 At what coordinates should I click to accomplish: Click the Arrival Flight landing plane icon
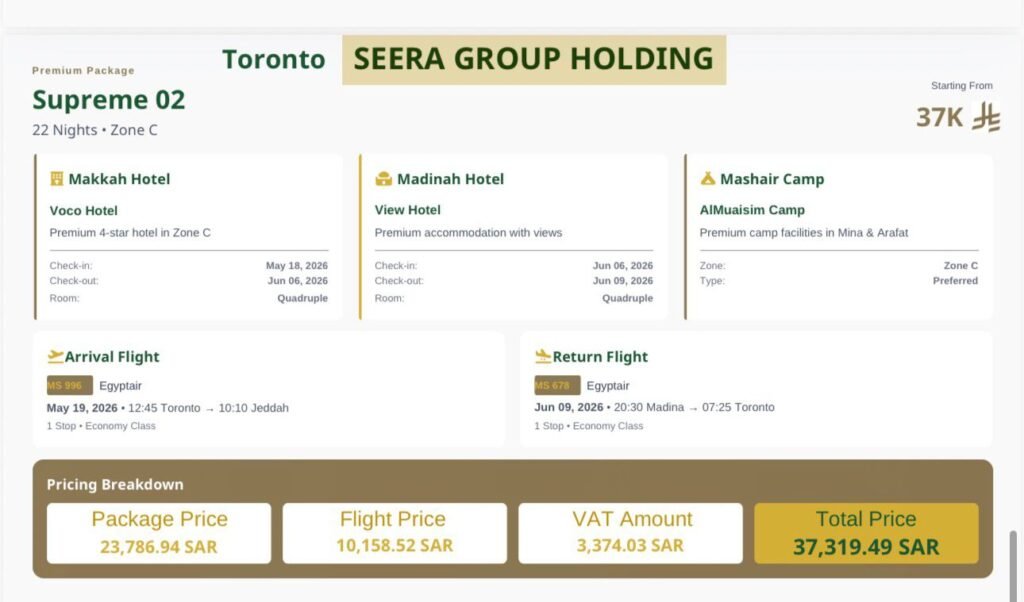pyautogui.click(x=55, y=357)
